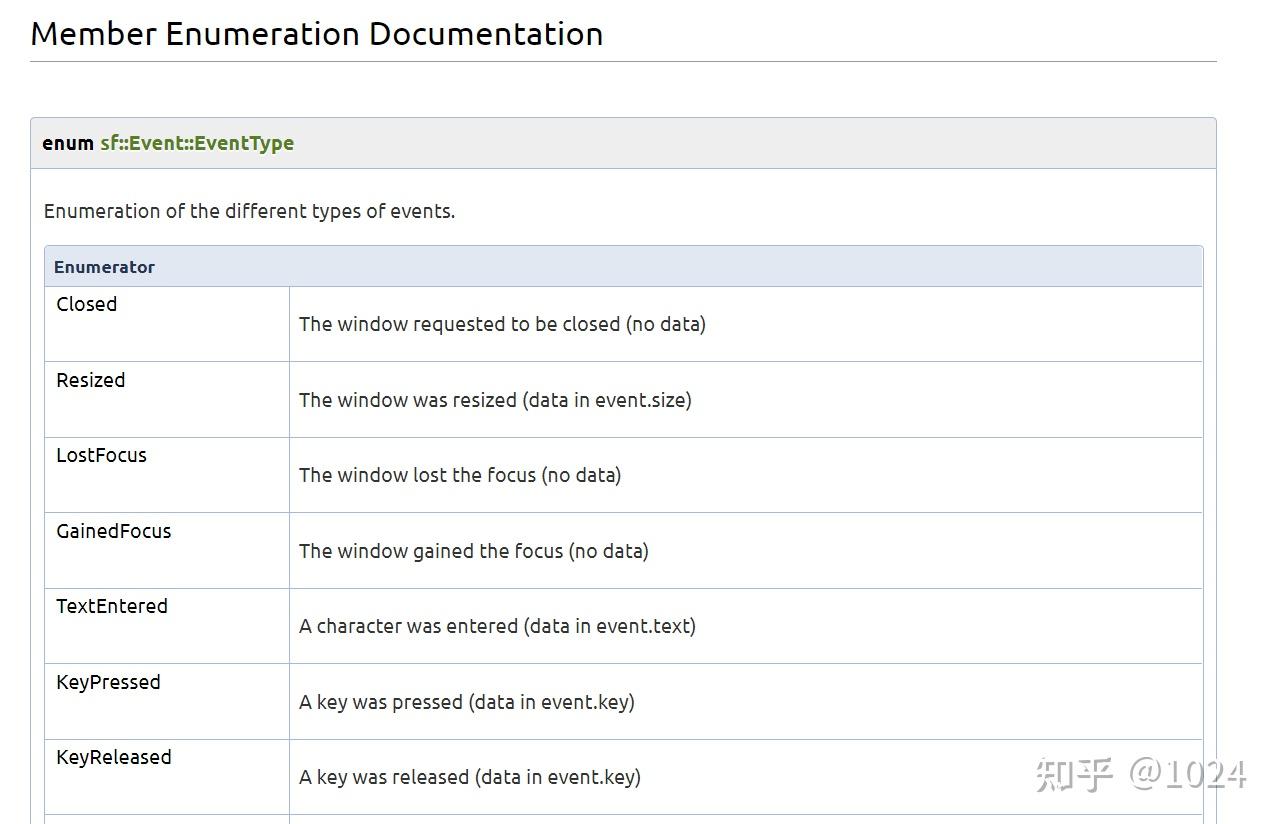
Task: Select the KeyPressed enumerator name
Action: [108, 682]
